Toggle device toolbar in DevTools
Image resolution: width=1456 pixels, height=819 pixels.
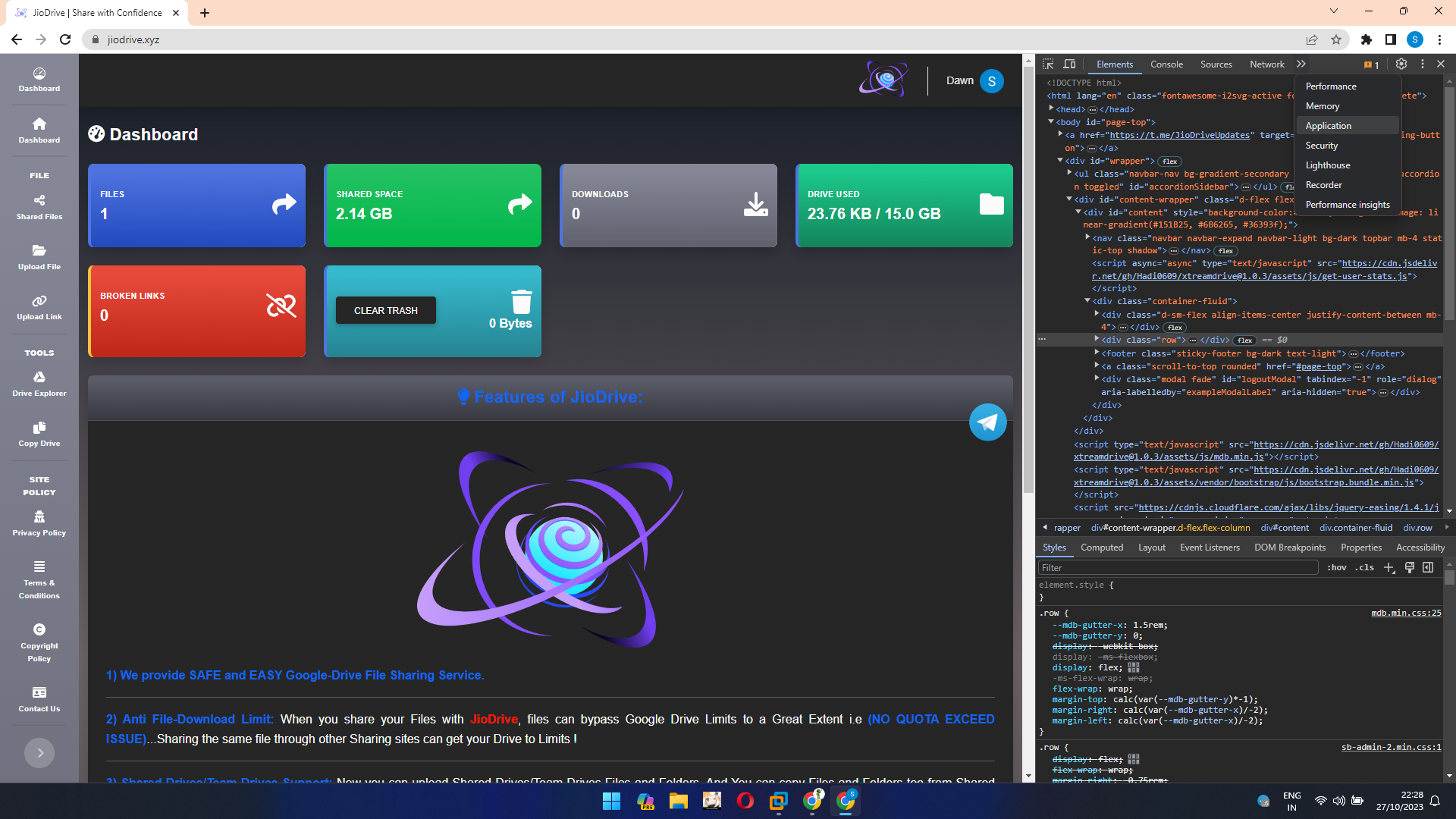pos(1069,64)
